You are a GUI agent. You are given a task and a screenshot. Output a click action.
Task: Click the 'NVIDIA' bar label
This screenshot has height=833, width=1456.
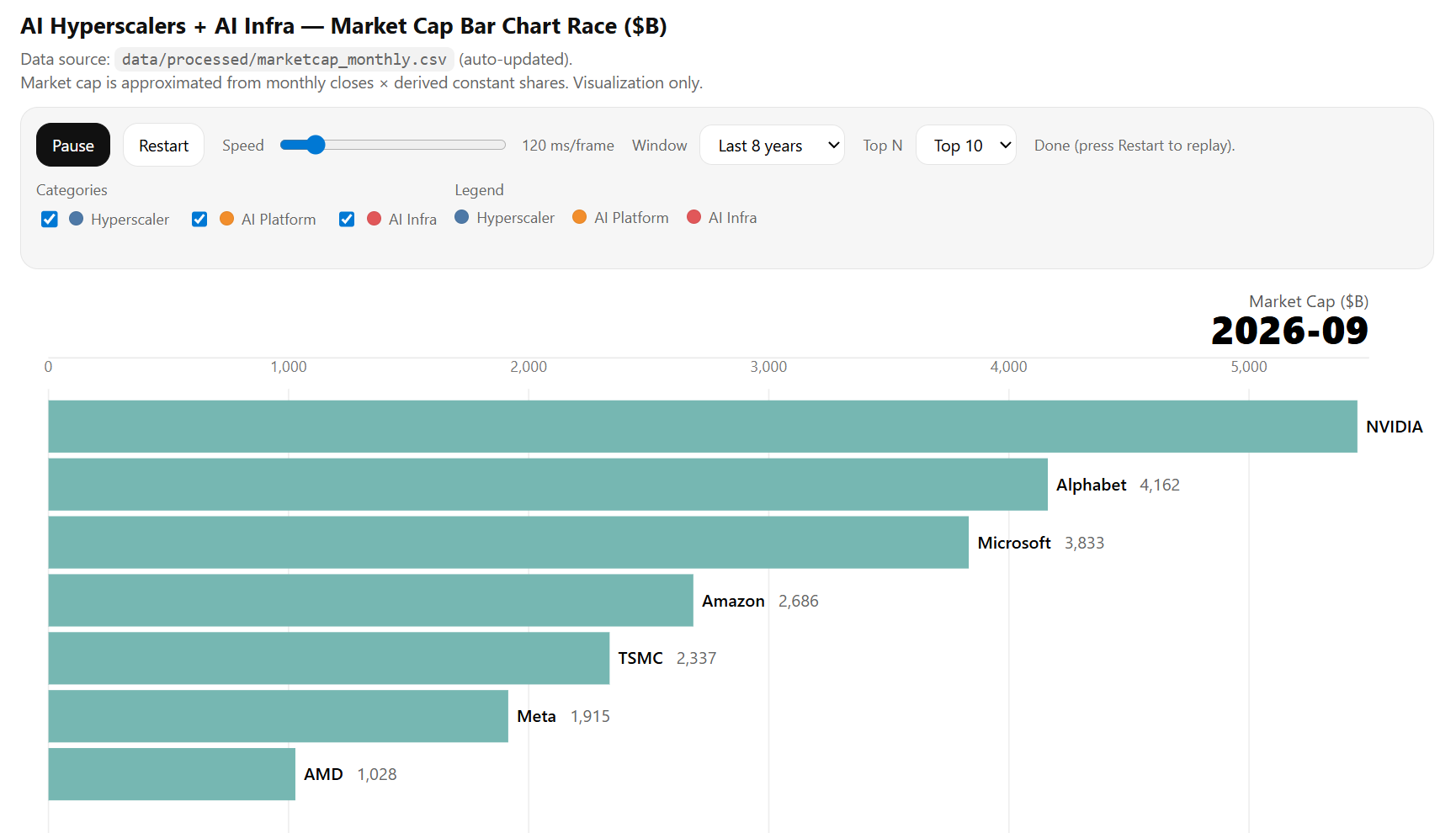click(1394, 427)
